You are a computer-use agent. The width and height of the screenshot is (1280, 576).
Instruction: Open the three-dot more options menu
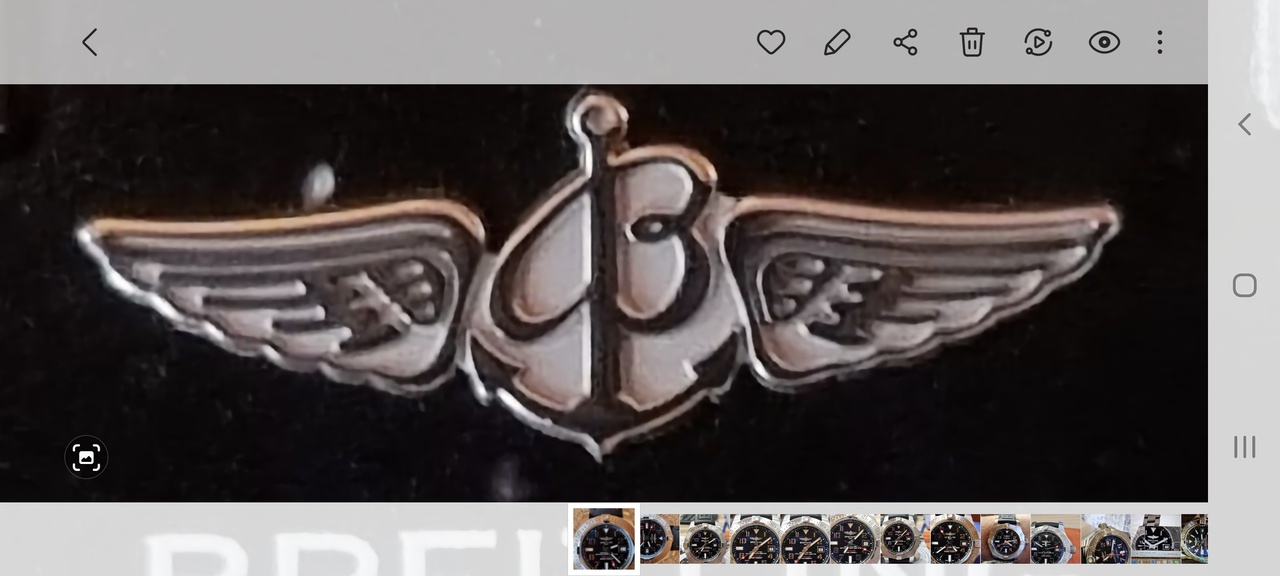pos(1160,42)
